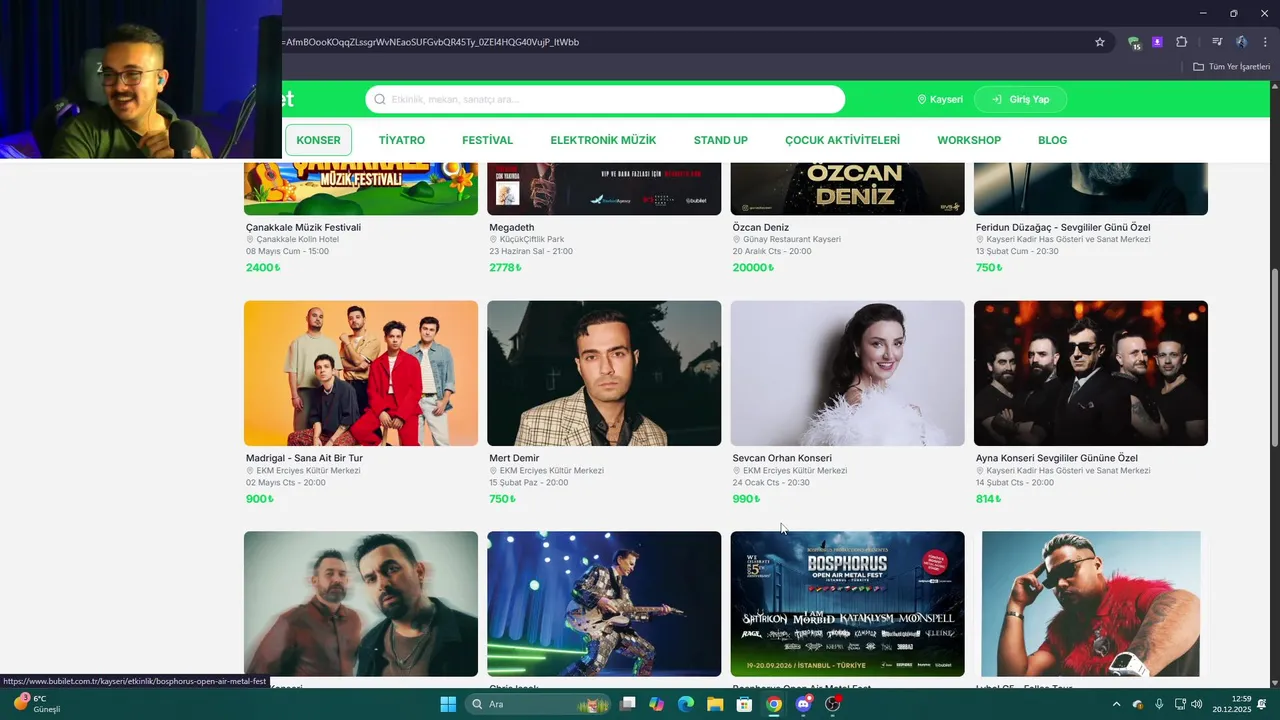The width and height of the screenshot is (1280, 720).
Task: Open the Ayna band photo thumbnail
Action: click(x=1091, y=373)
